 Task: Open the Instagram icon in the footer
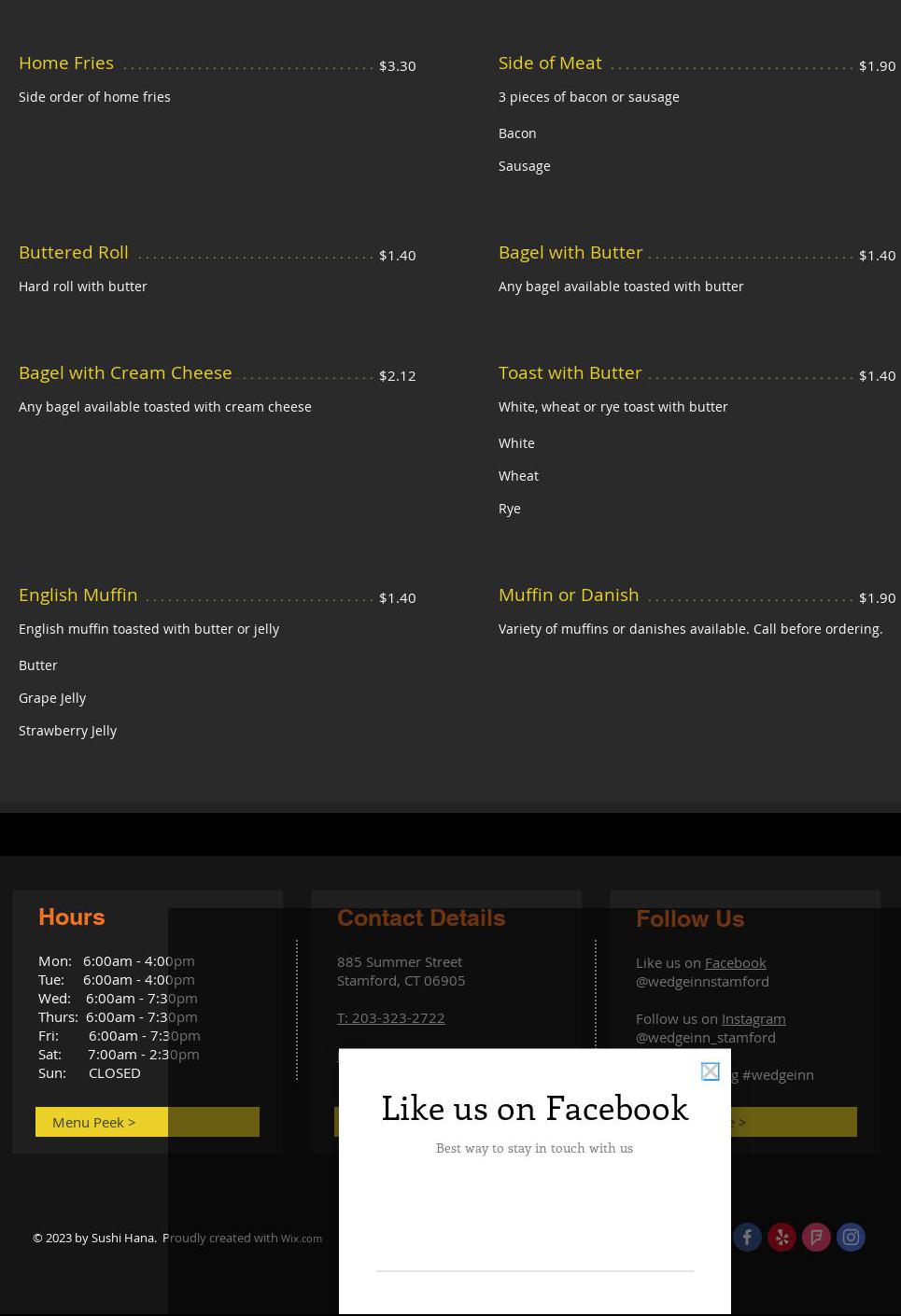coord(851,1237)
